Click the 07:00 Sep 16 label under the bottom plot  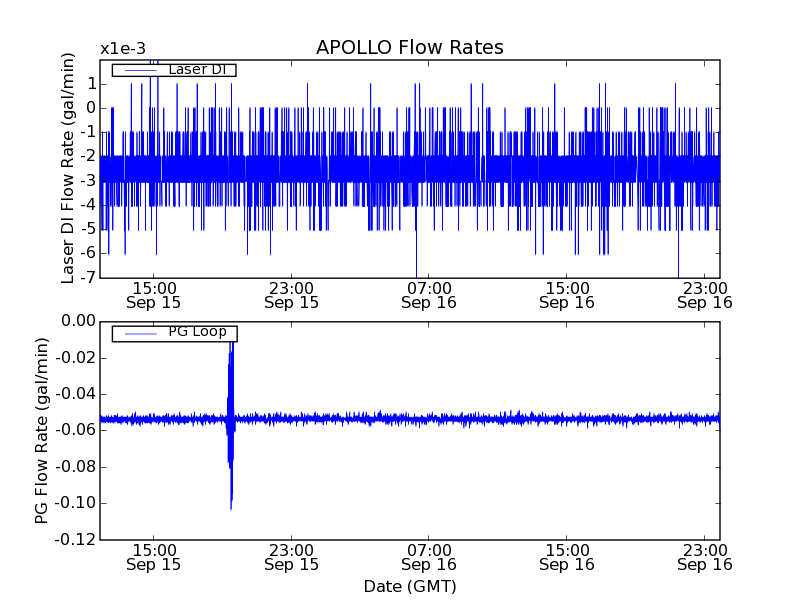pos(429,558)
